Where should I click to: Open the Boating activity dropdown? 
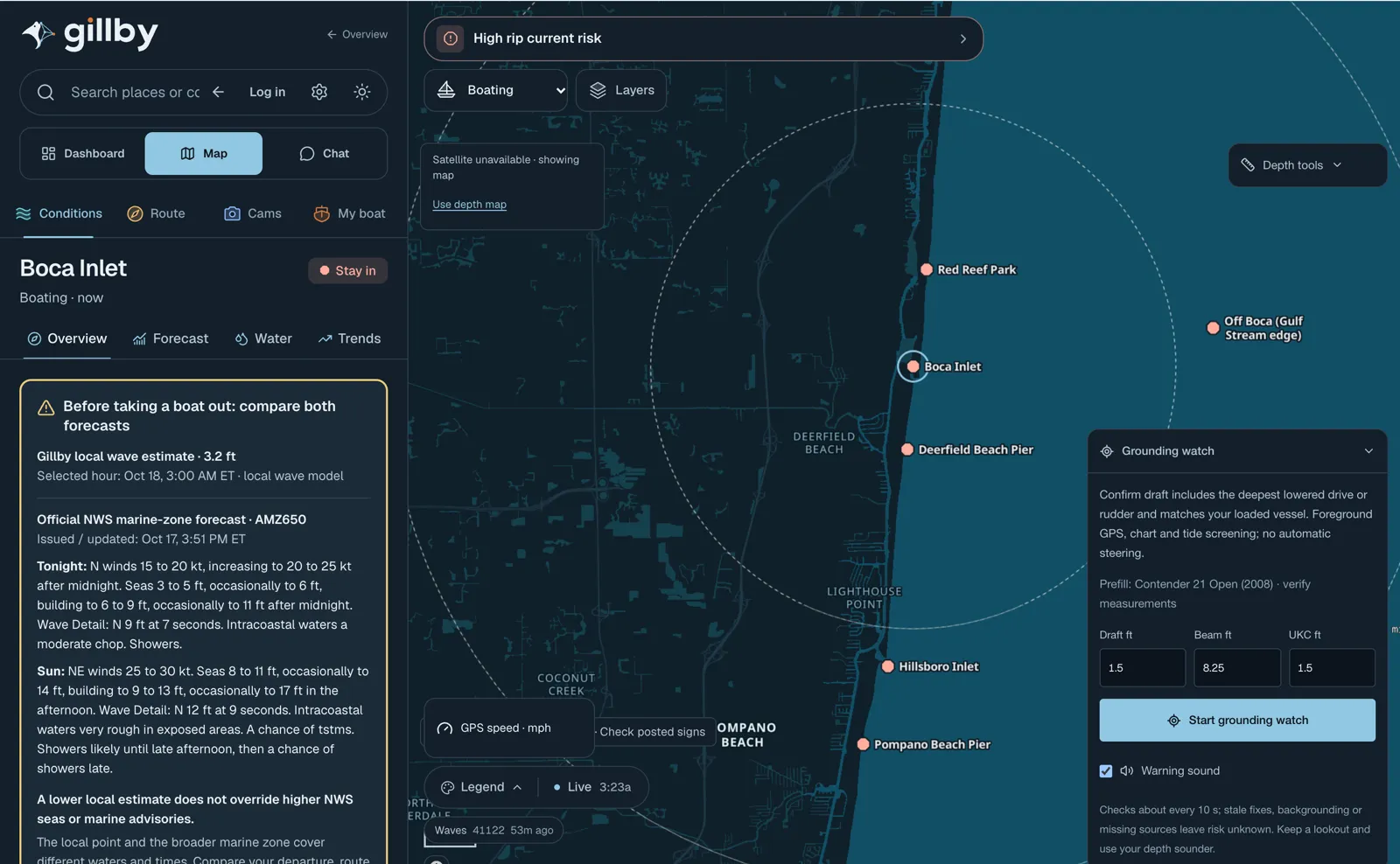tap(496, 90)
